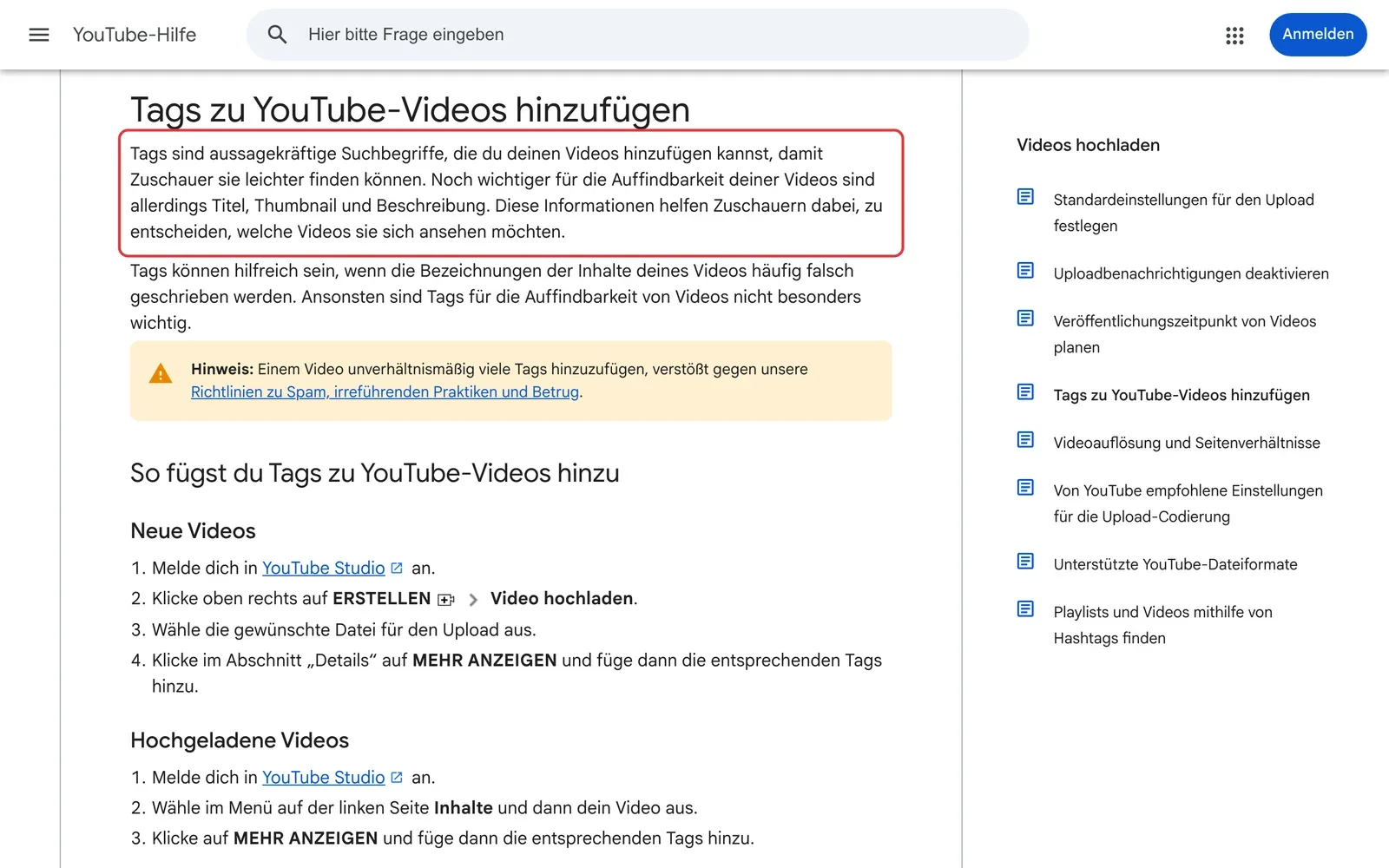The height and width of the screenshot is (868, 1389).
Task: Click the page title 'Tags zu YouTube-Videos hinzufügen'
Action: click(x=410, y=110)
